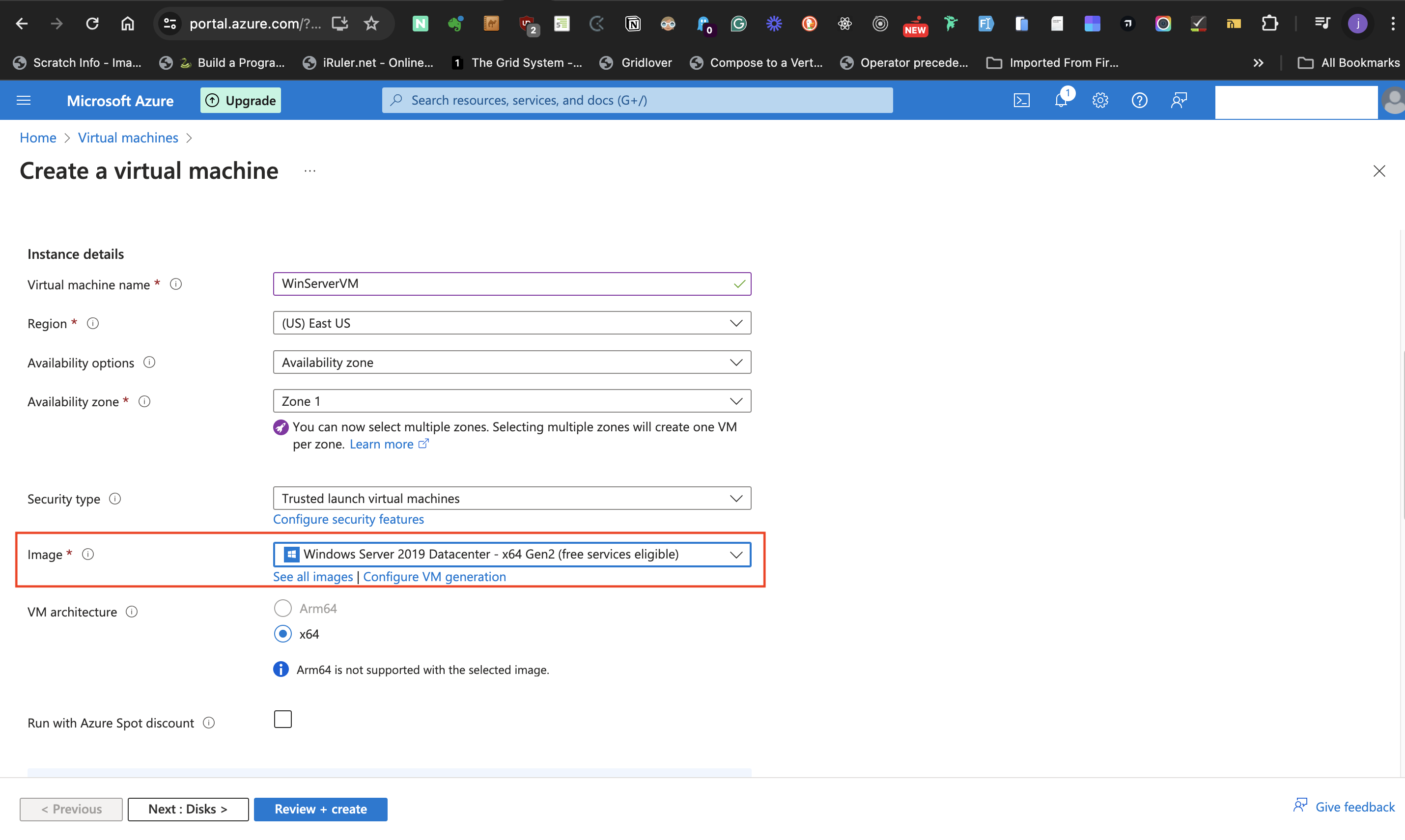Select Arm64 architecture radio button

point(282,608)
